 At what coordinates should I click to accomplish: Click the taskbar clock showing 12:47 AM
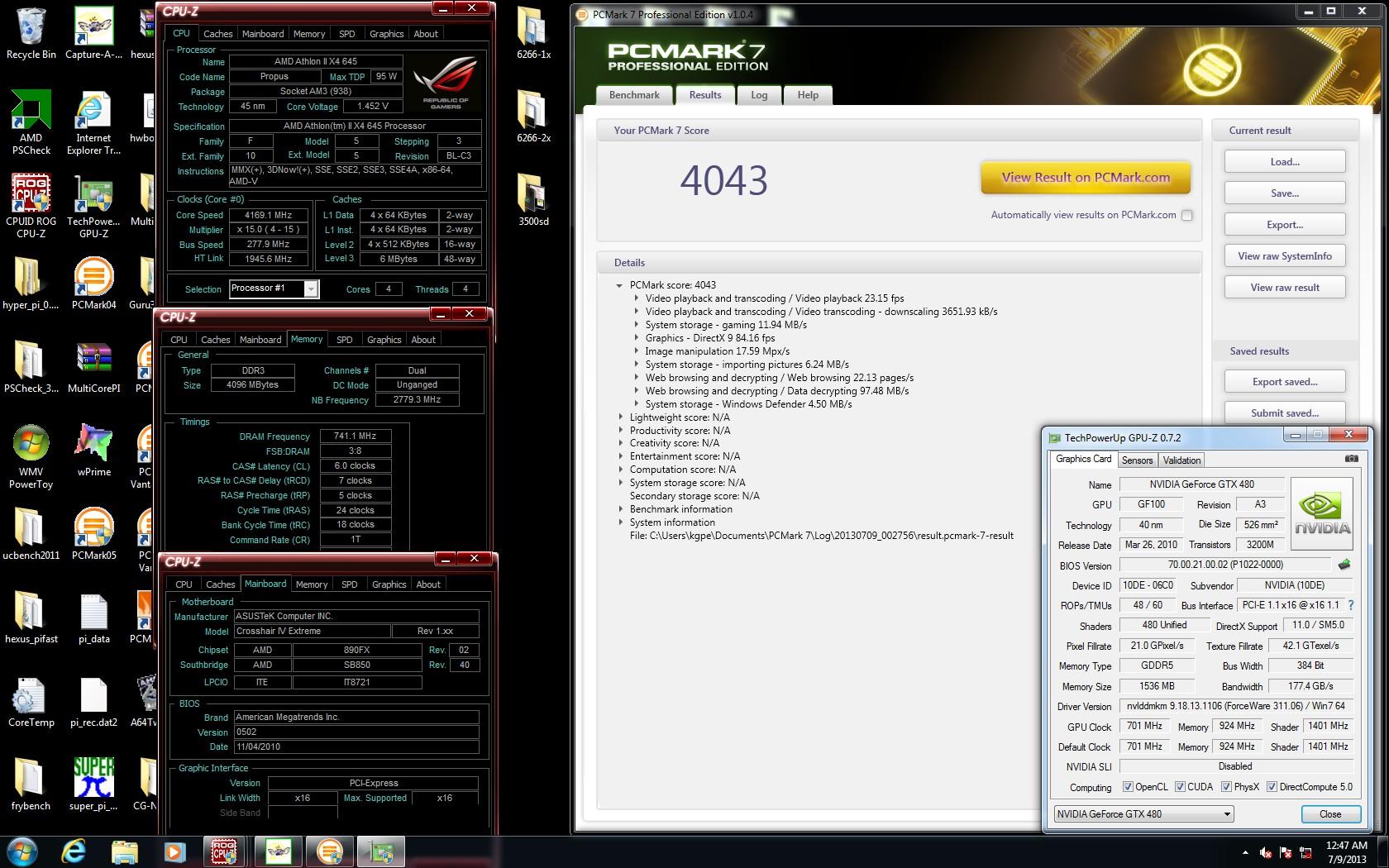1347,852
